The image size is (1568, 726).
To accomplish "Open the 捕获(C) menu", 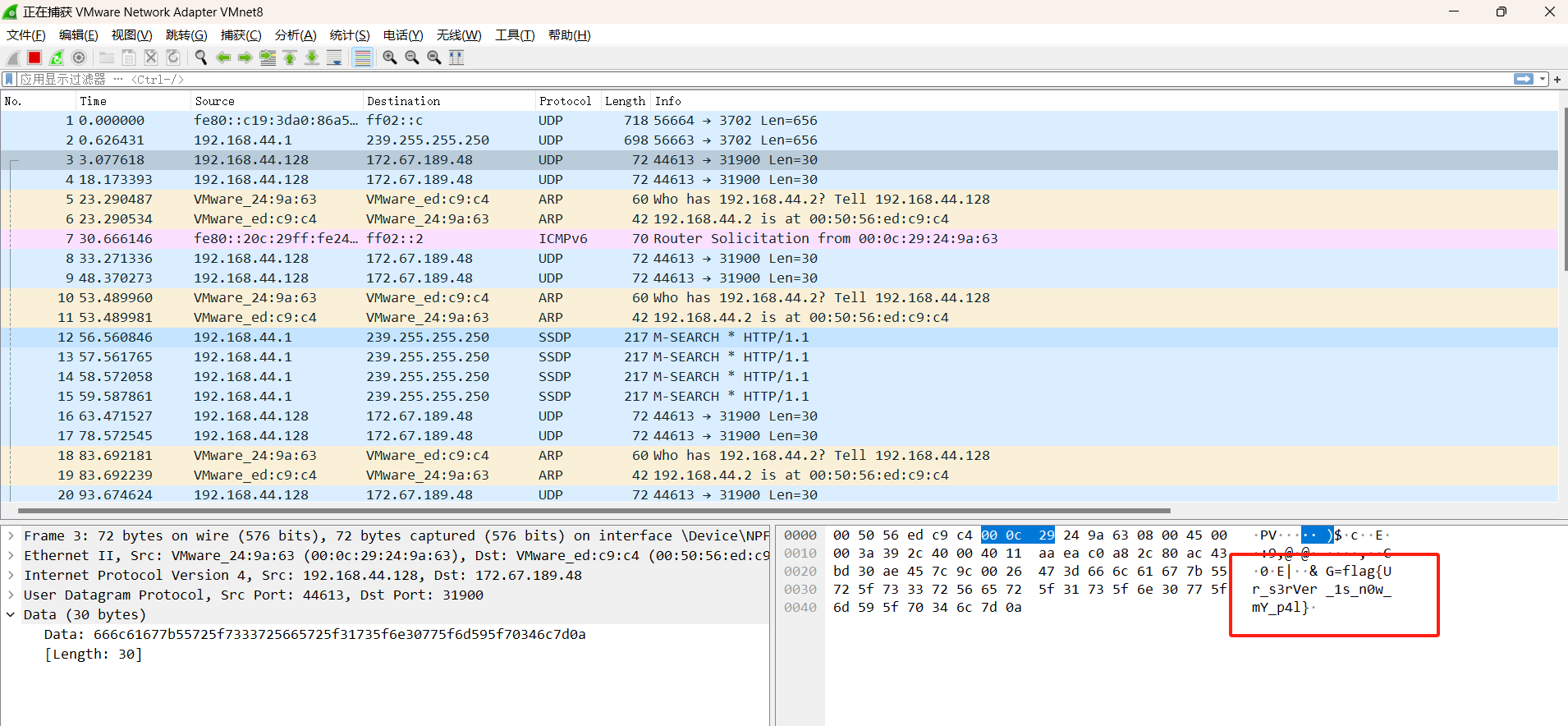I will pyautogui.click(x=241, y=34).
